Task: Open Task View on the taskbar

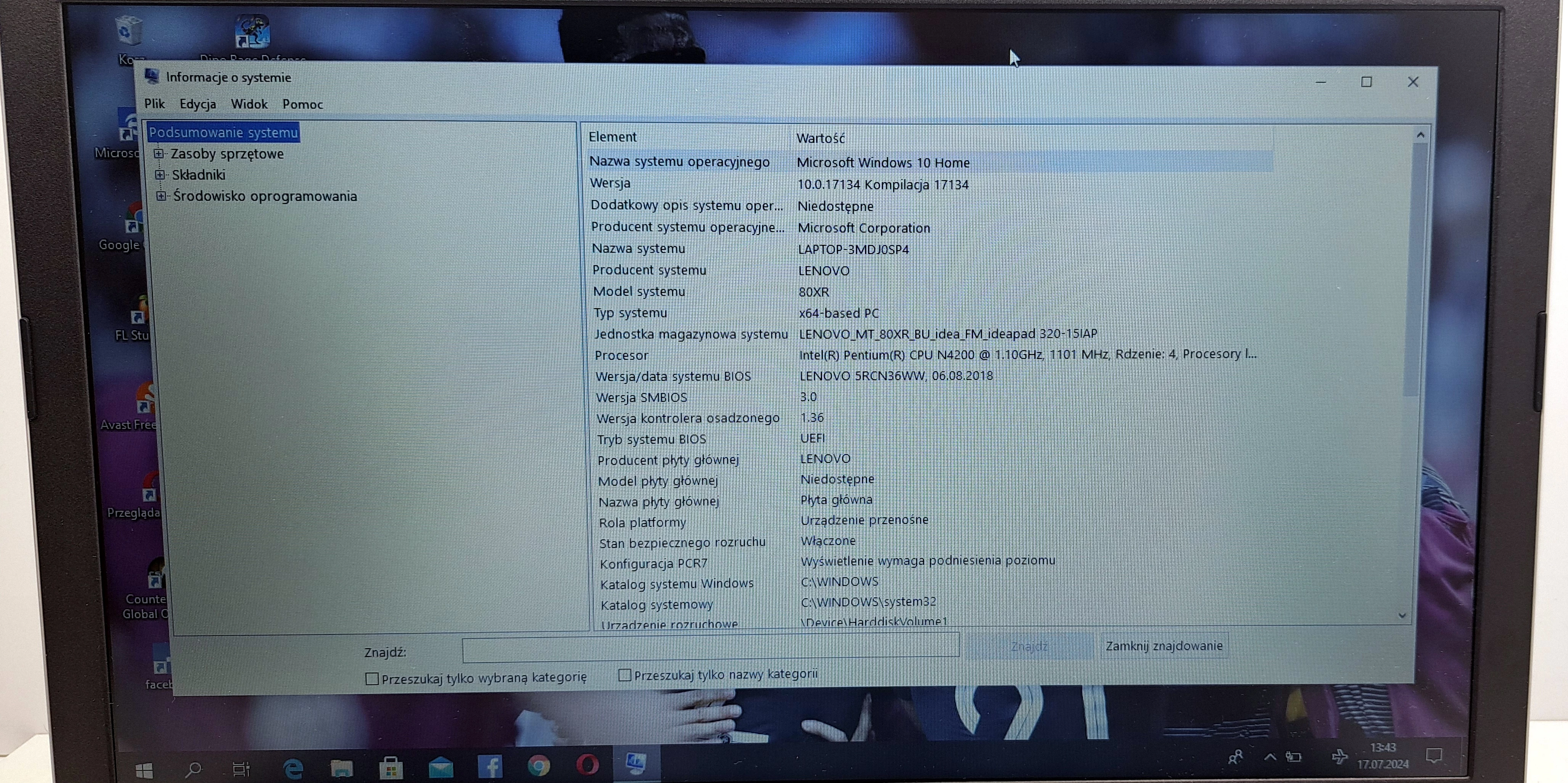Action: tap(242, 769)
